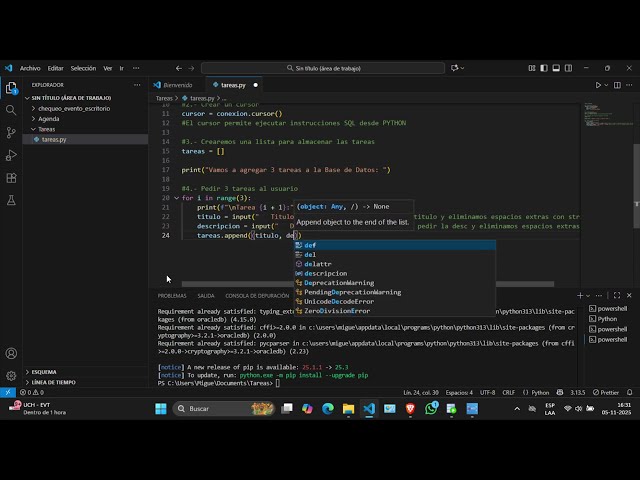
Task: Open Run and Debug view
Action: (x=11, y=155)
